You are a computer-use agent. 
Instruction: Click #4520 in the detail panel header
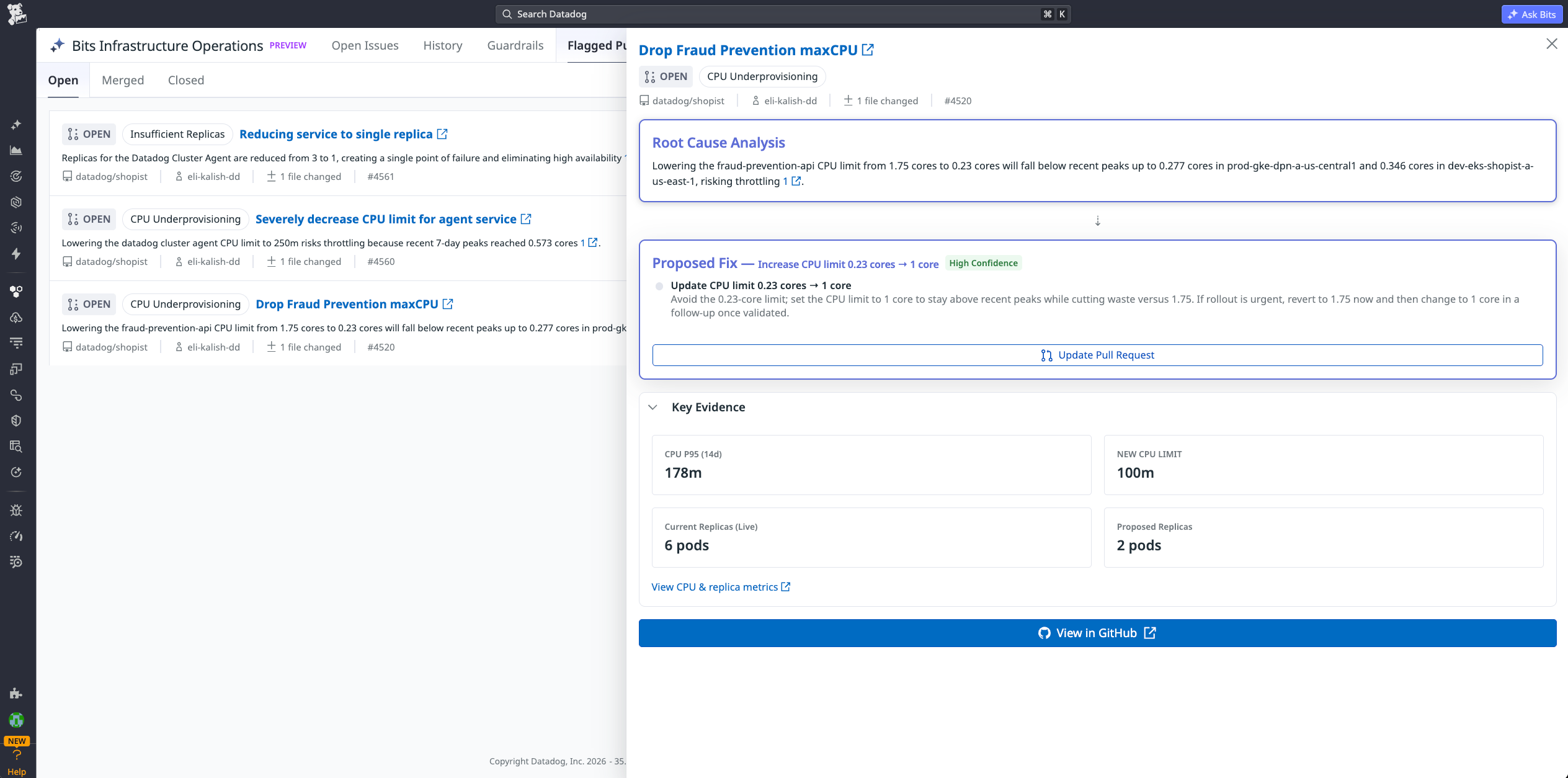pos(958,101)
